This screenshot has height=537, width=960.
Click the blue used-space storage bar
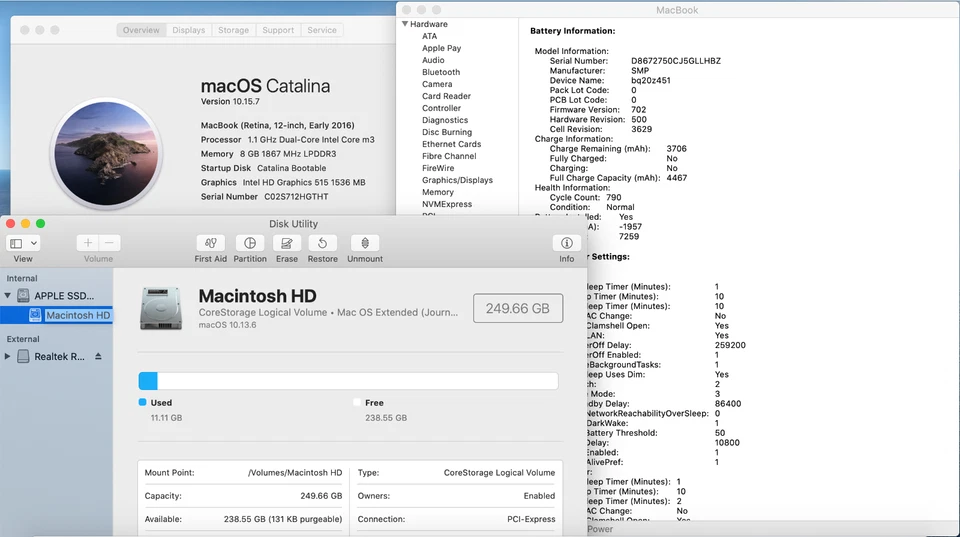148,381
